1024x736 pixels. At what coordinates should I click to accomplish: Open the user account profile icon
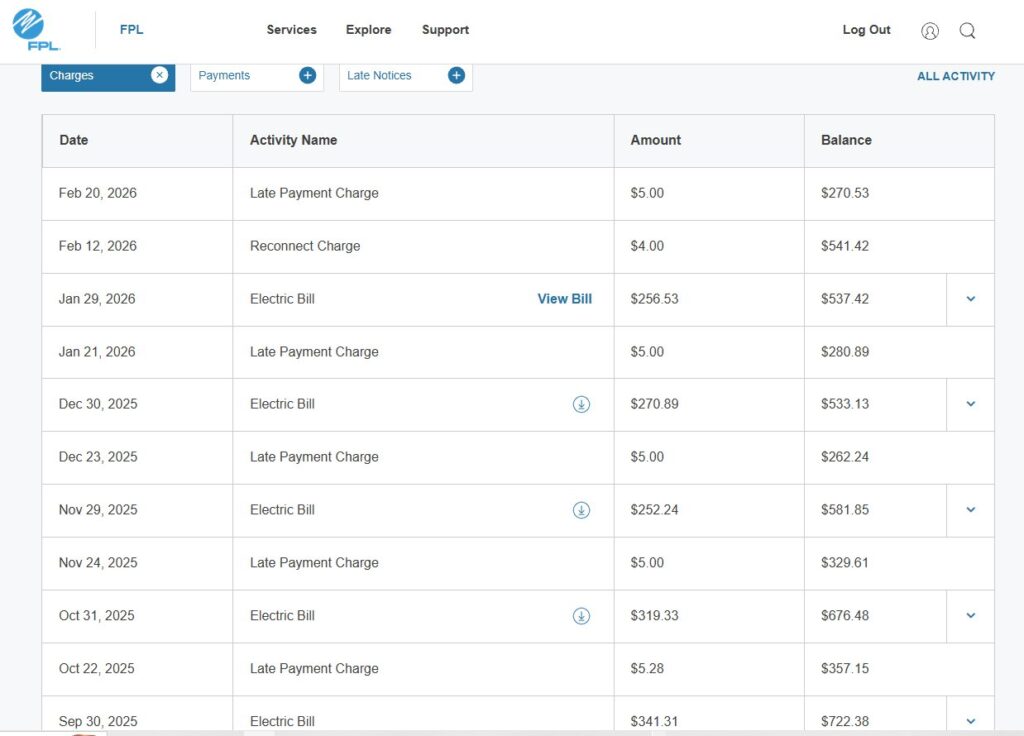[930, 31]
